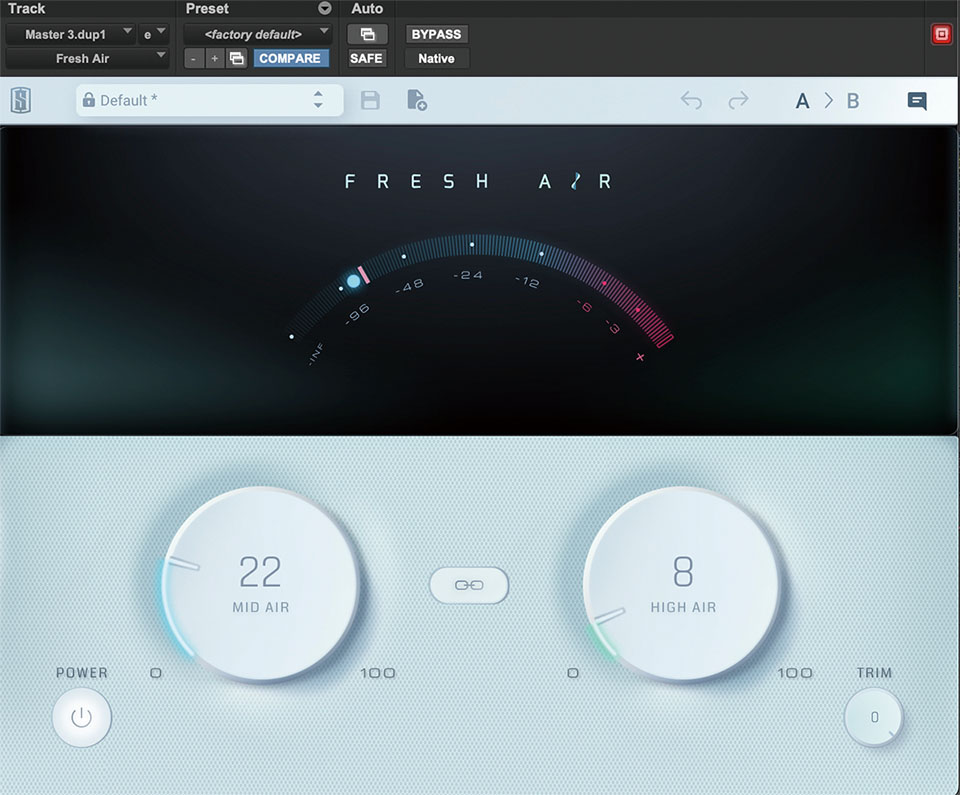Image resolution: width=960 pixels, height=795 pixels.
Task: Open the insert position e dropdown
Action: 153,34
